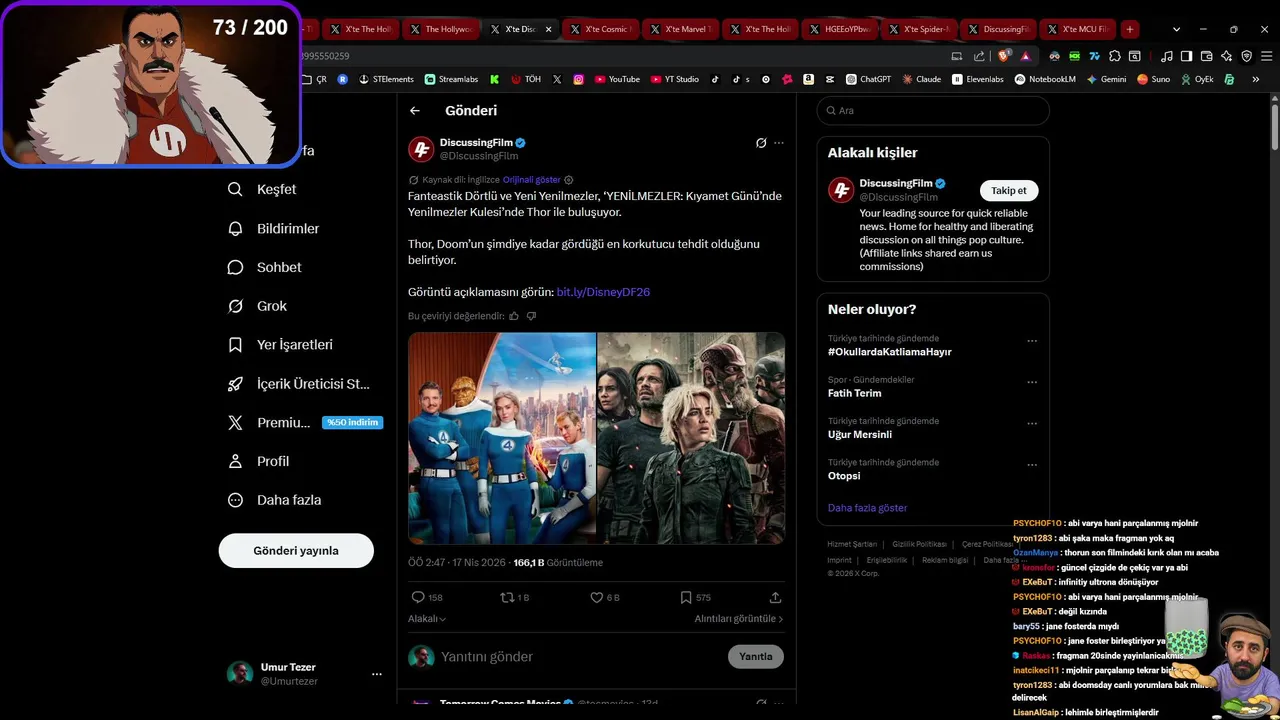The width and height of the screenshot is (1280, 720).
Task: Switch to X'te Cosmic browser tab
Action: 600,29
